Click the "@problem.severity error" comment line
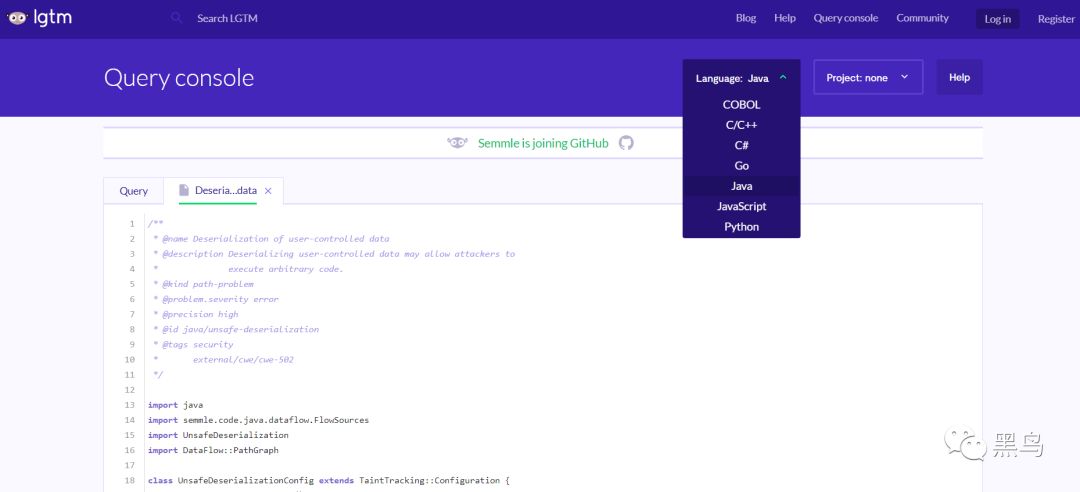1080x492 pixels. coord(216,299)
